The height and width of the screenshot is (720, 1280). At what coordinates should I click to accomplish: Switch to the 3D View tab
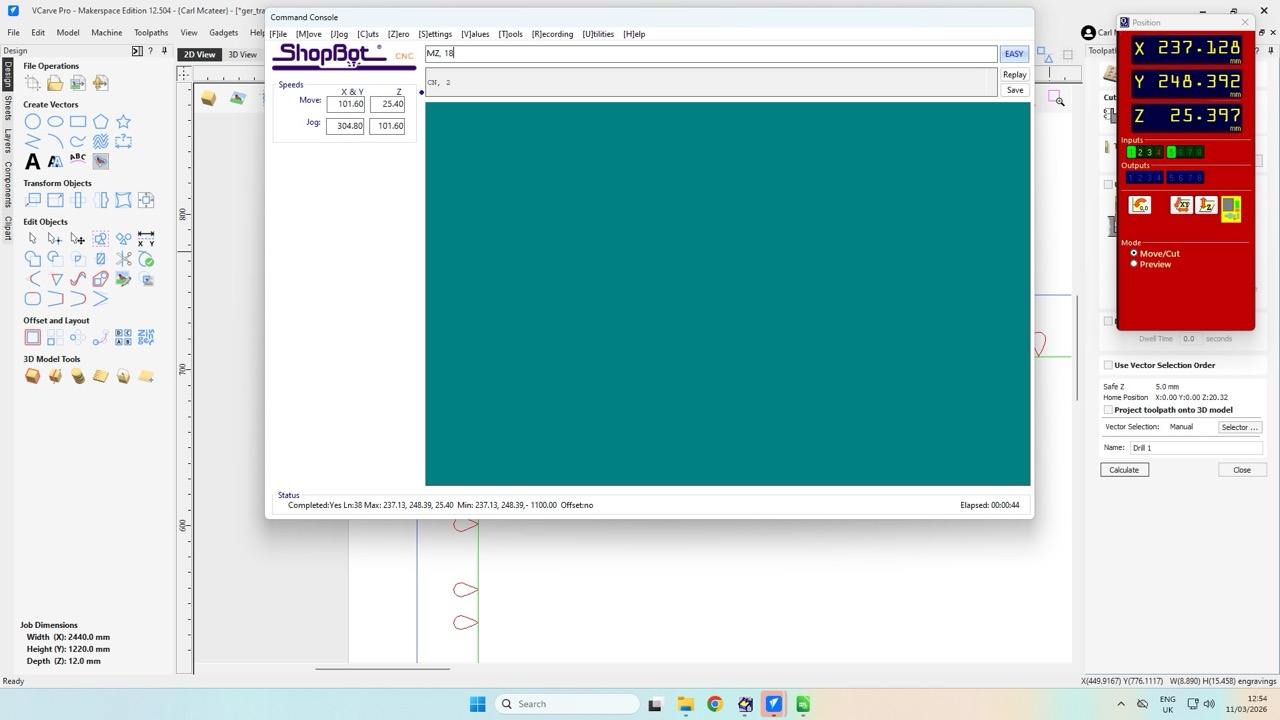pyautogui.click(x=242, y=55)
